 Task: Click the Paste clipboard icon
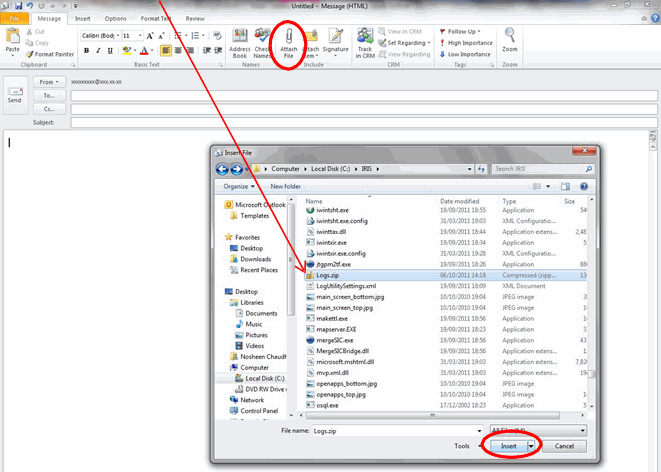coord(12,36)
